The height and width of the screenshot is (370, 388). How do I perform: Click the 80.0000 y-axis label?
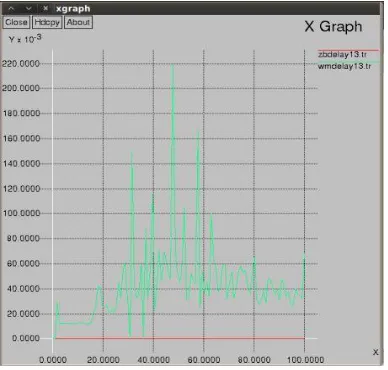click(23, 239)
